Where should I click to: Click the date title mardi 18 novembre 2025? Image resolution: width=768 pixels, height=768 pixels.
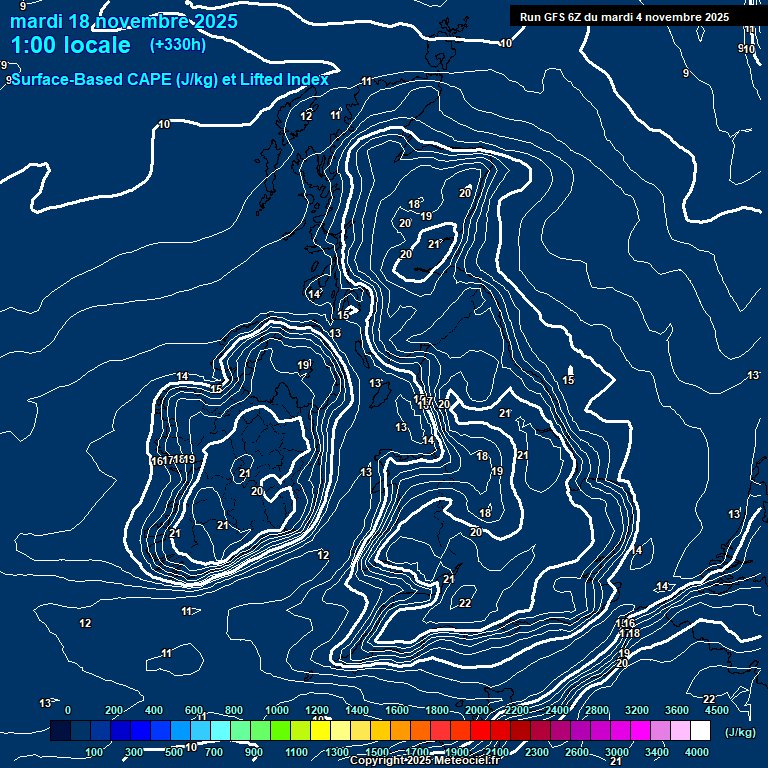124,21
